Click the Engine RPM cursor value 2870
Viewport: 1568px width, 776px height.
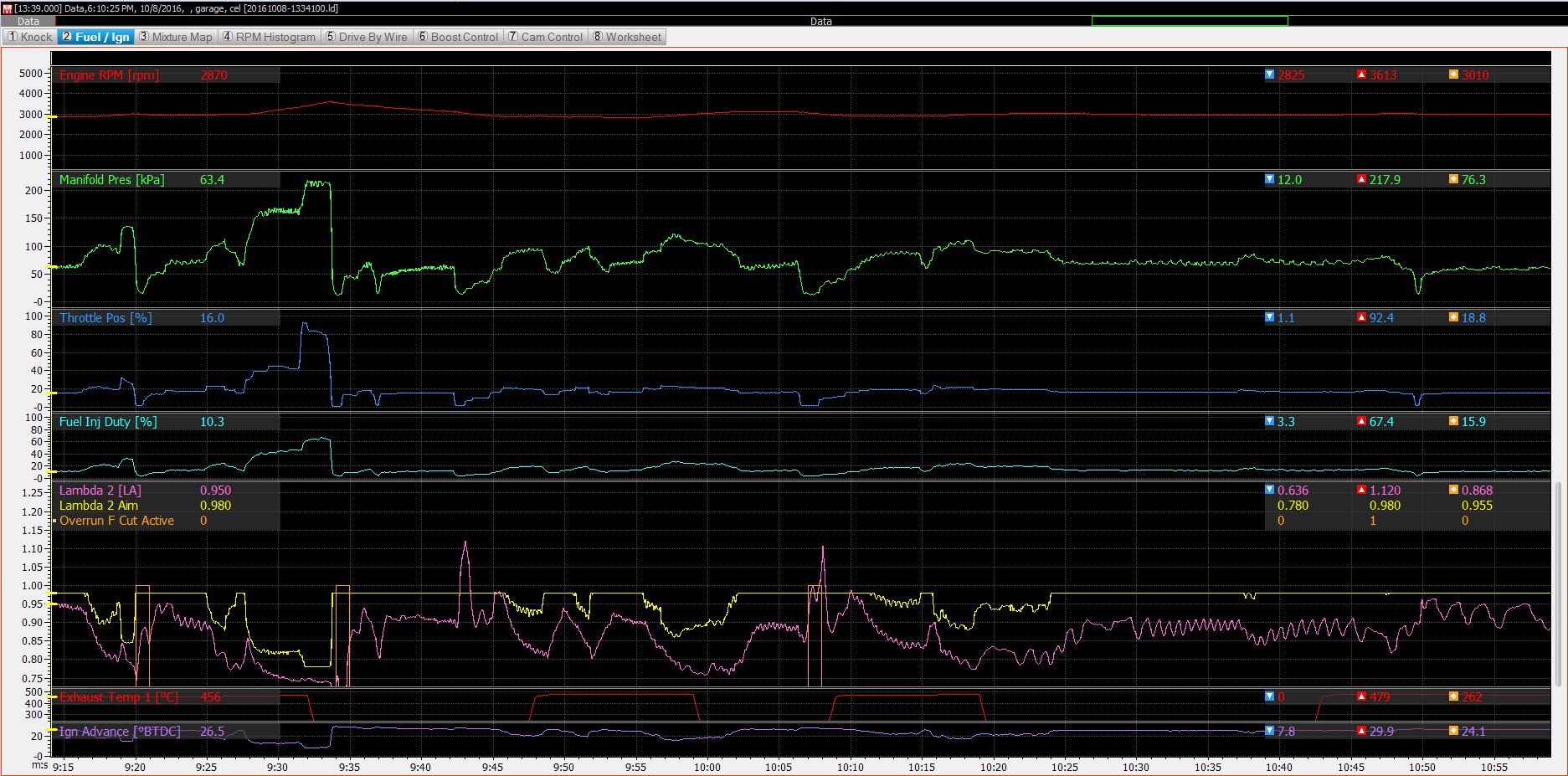point(213,75)
